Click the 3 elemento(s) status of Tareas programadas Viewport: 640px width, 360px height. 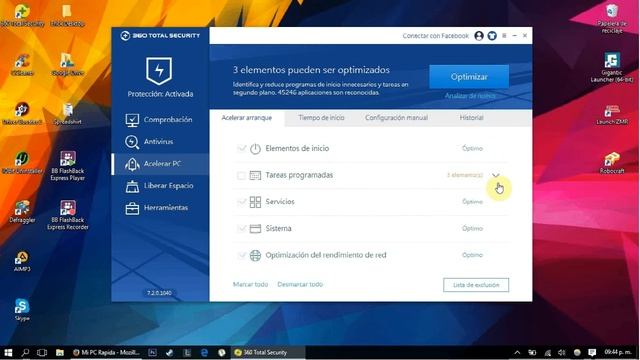pyautogui.click(x=465, y=175)
